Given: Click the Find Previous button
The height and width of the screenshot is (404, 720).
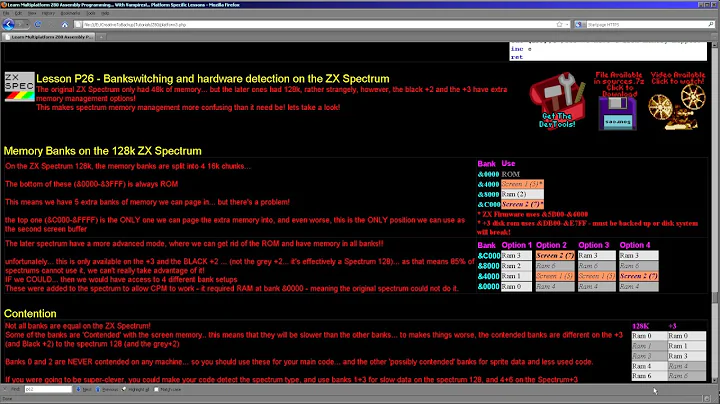Looking at the screenshot, I should click(107, 389).
